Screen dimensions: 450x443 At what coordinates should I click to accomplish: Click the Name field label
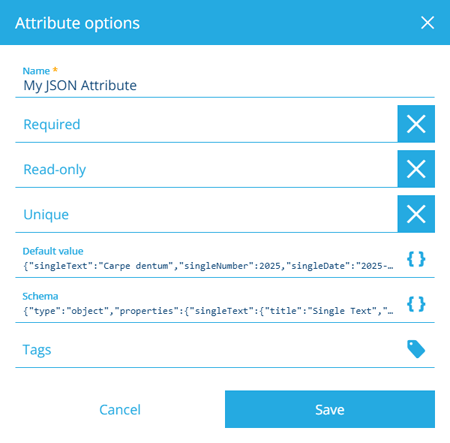pyautogui.click(x=36, y=71)
